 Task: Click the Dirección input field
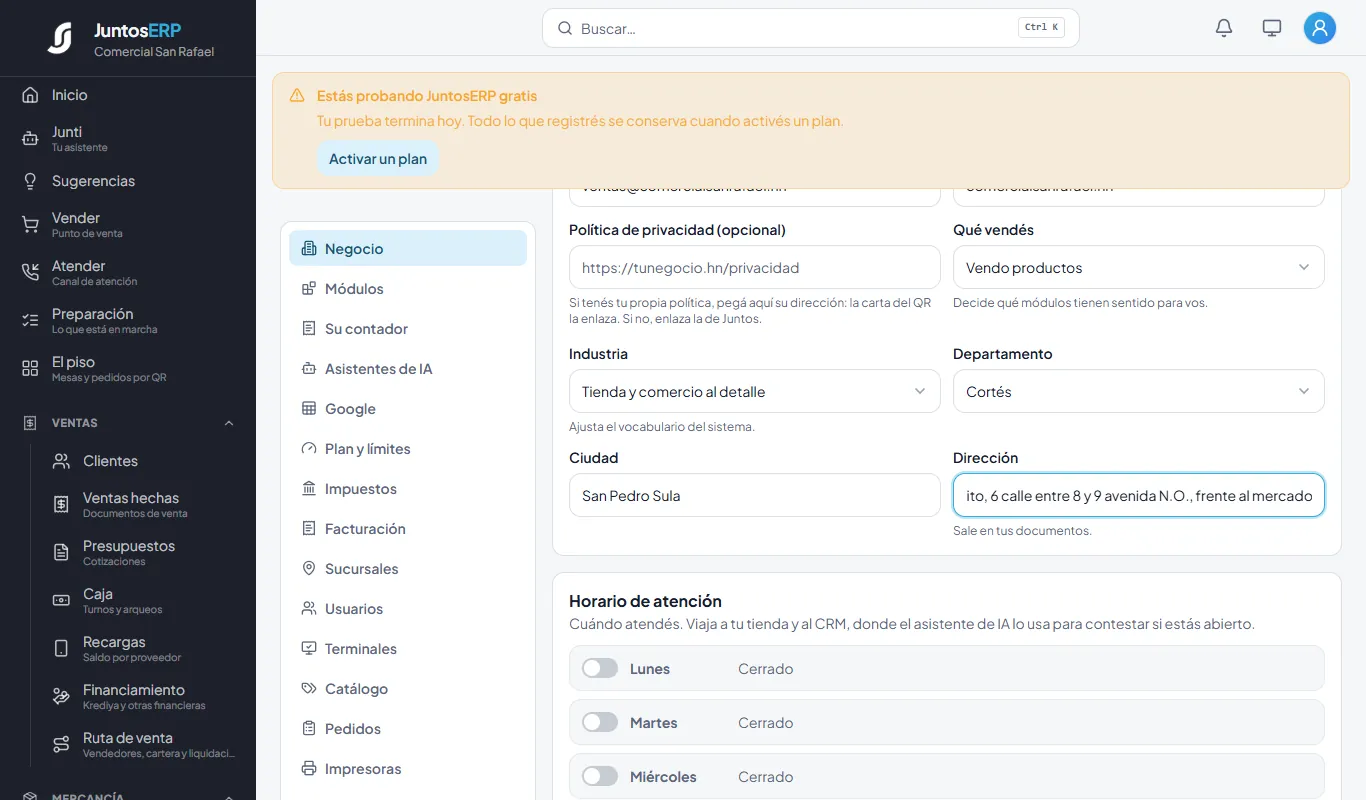1139,495
